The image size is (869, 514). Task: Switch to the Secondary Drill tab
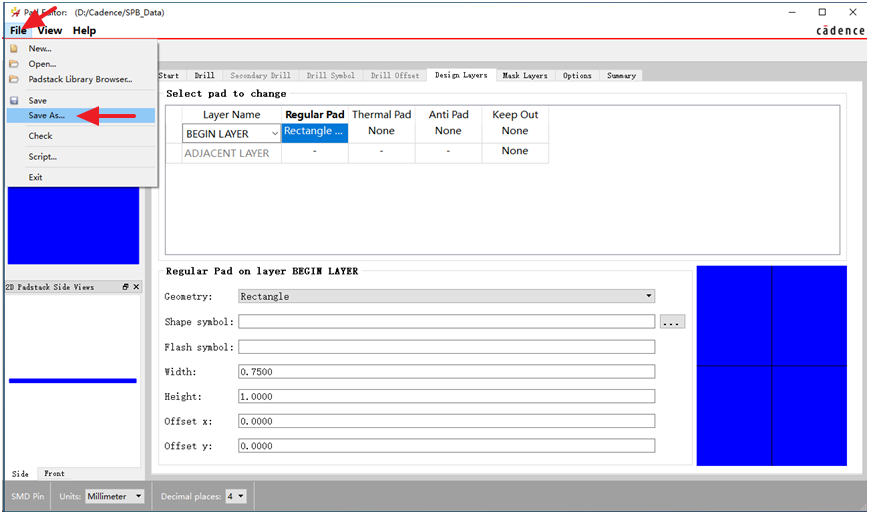tap(260, 75)
